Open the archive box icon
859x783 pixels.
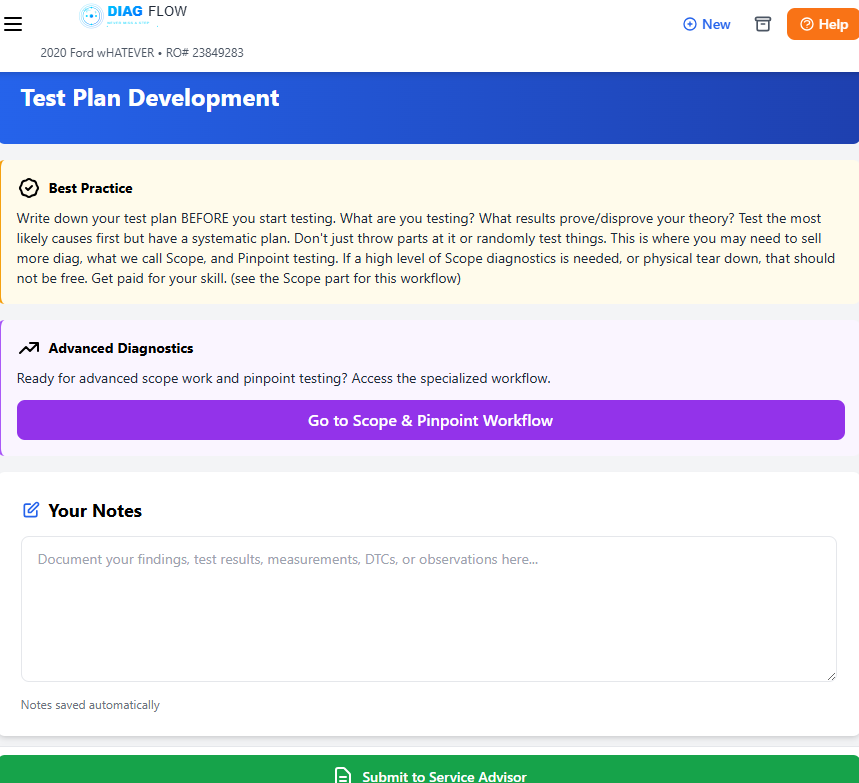(763, 24)
